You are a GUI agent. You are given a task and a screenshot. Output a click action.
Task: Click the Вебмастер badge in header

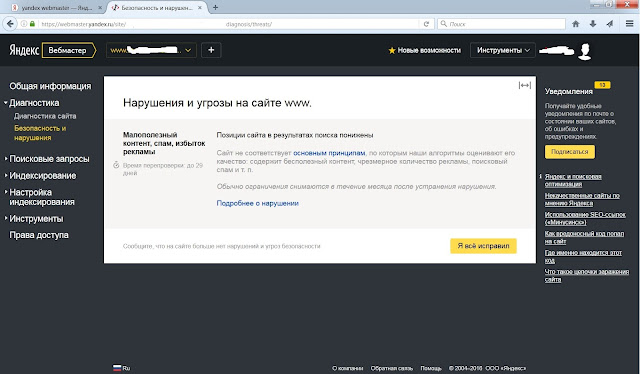click(x=68, y=50)
